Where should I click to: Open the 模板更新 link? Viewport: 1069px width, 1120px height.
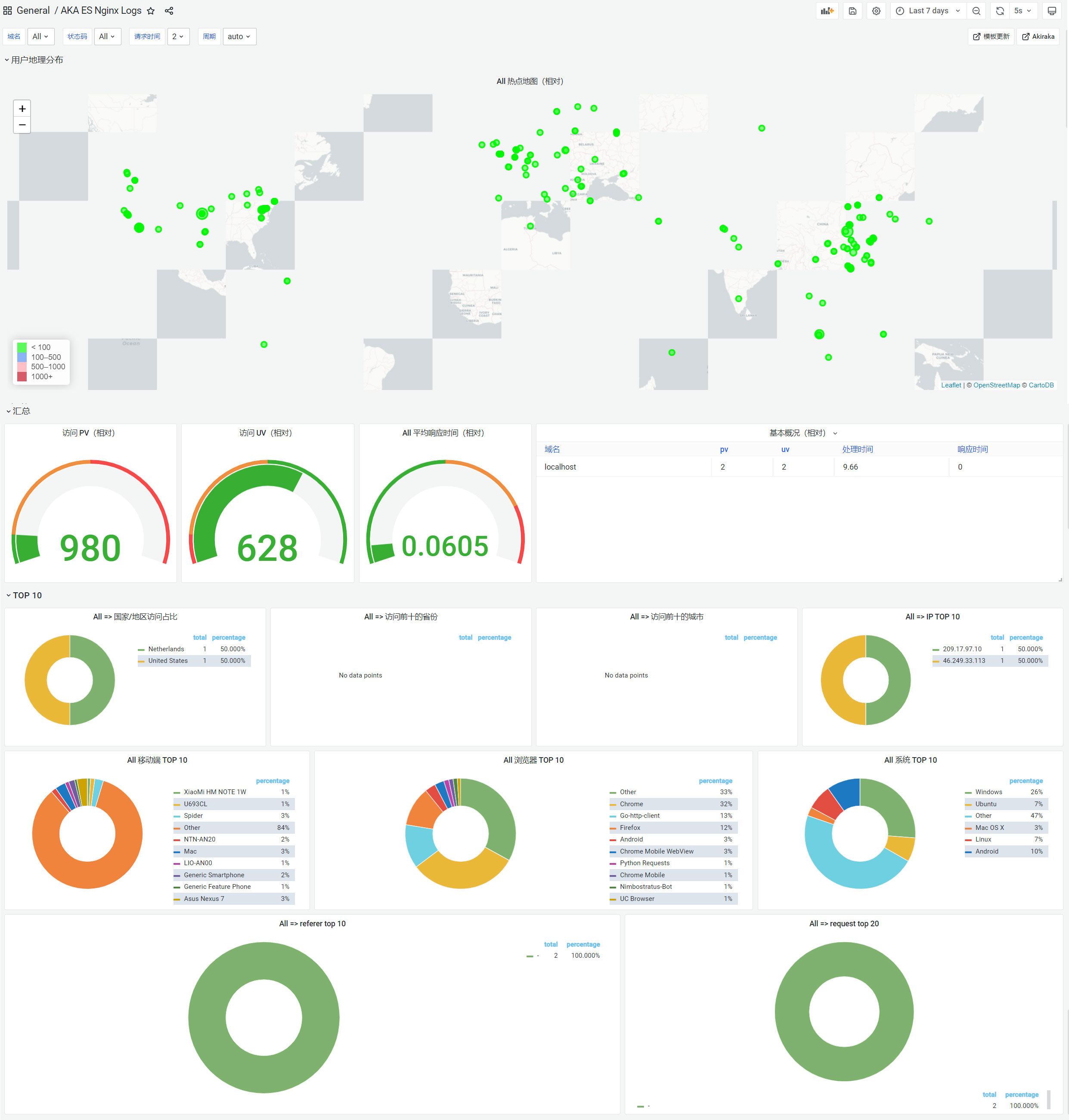(991, 37)
